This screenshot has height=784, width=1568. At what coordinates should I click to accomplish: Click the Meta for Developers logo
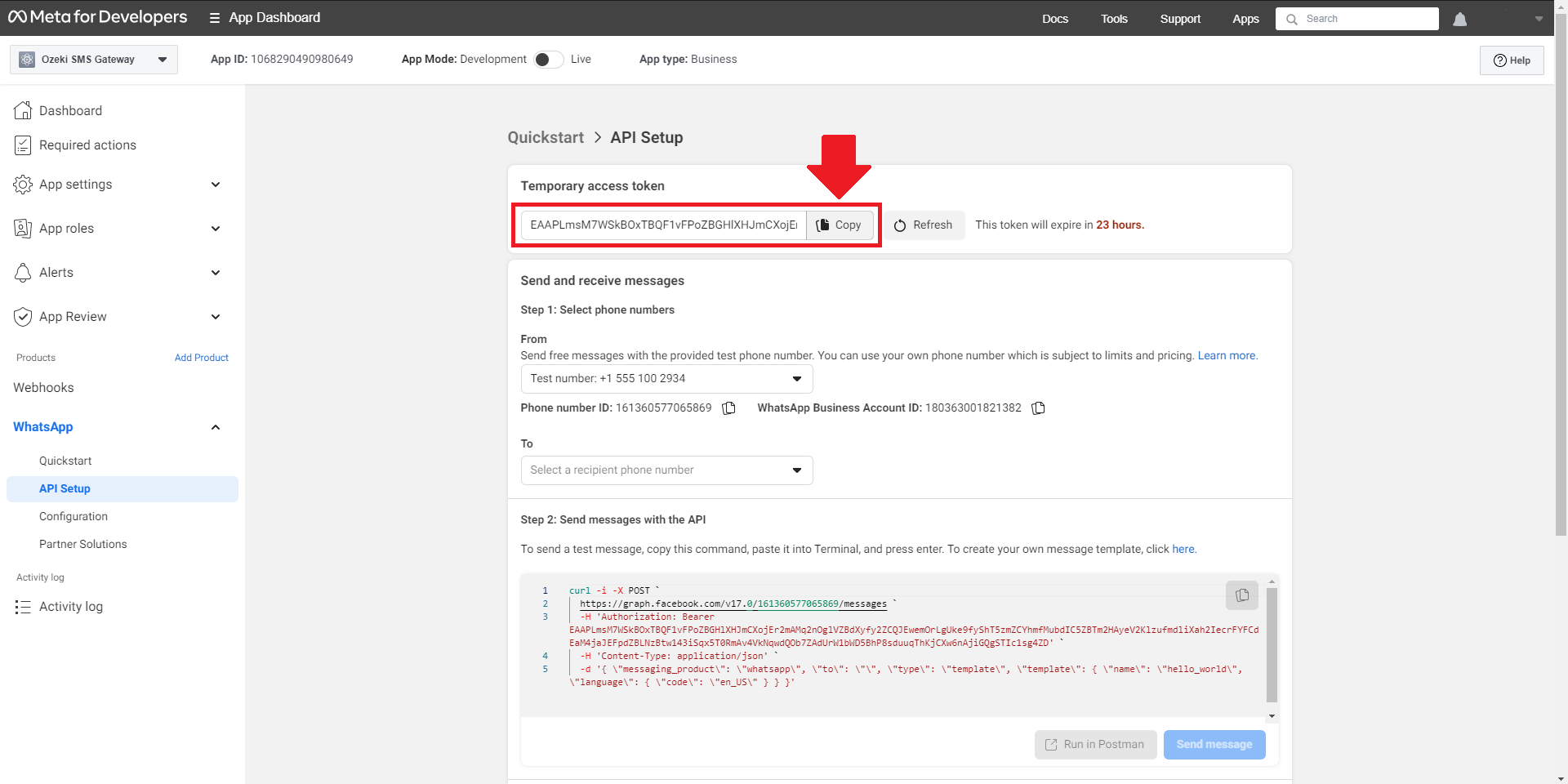(97, 17)
